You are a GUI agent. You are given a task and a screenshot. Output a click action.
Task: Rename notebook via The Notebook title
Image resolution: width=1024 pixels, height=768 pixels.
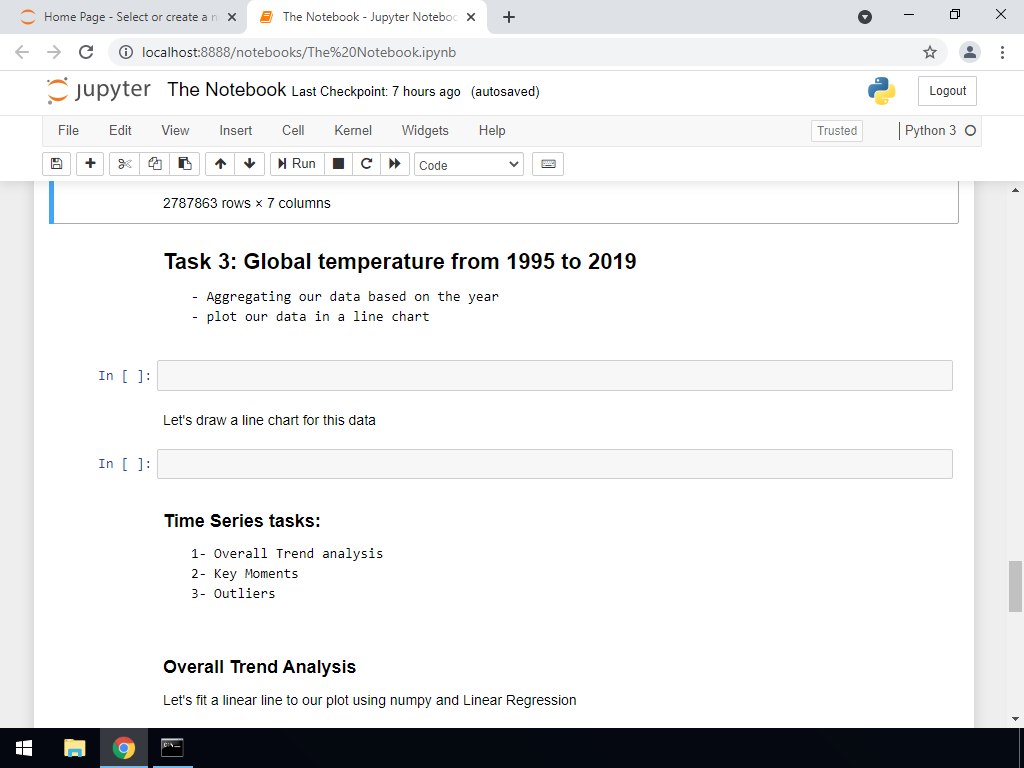[227, 89]
